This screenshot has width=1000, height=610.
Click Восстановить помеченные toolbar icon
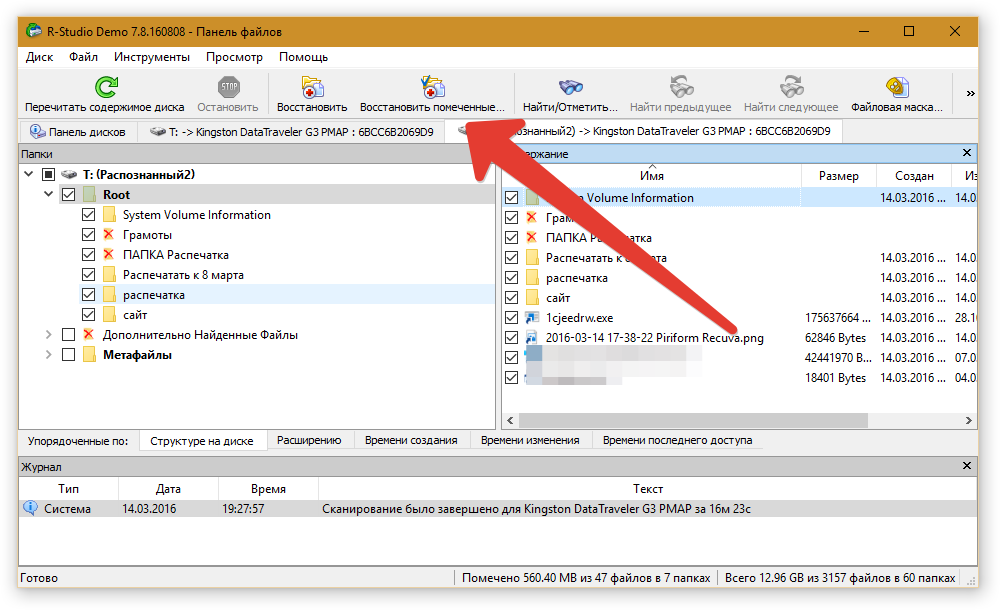[x=432, y=87]
